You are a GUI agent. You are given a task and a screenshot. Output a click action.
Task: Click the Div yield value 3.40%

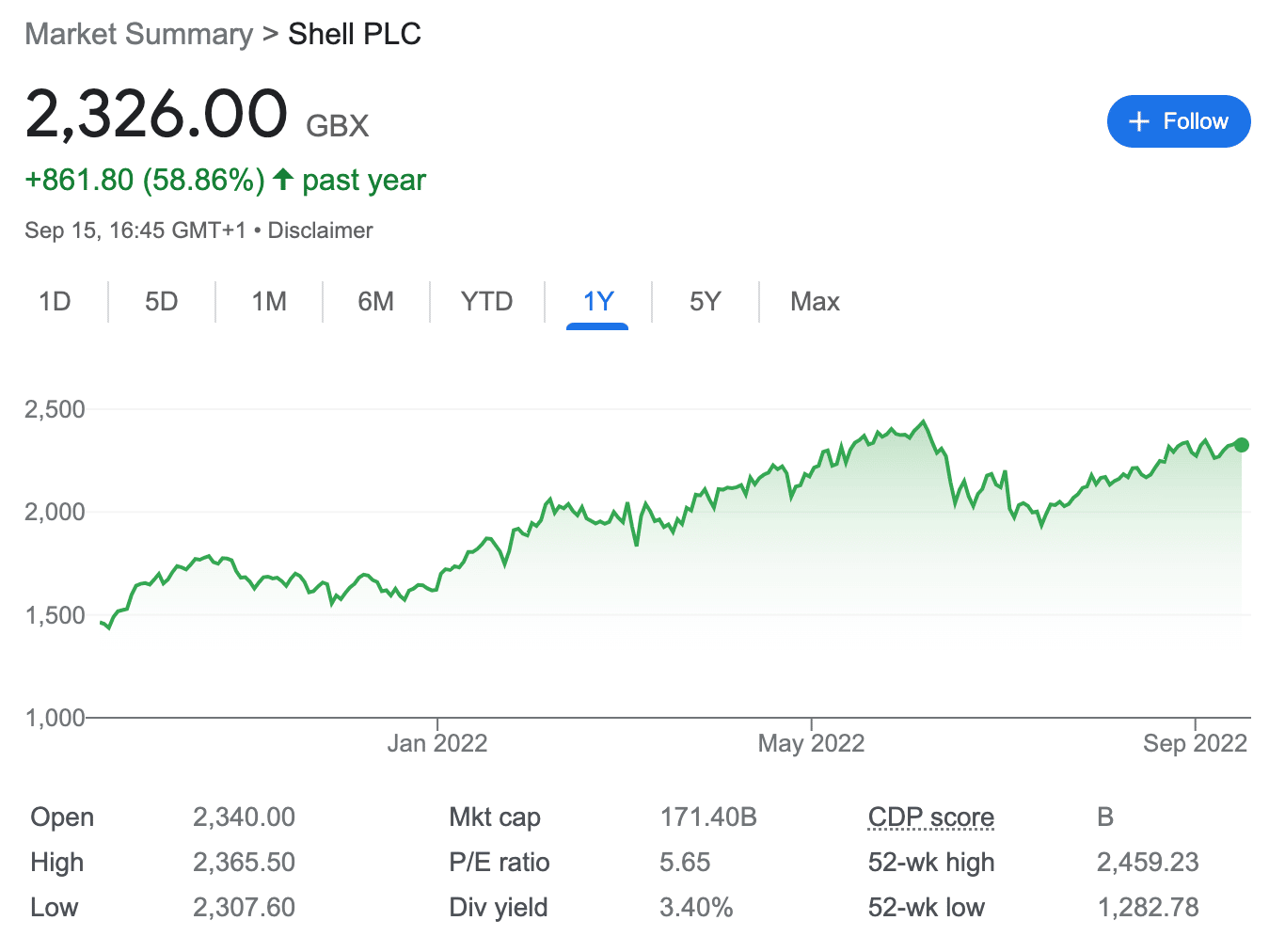(696, 908)
